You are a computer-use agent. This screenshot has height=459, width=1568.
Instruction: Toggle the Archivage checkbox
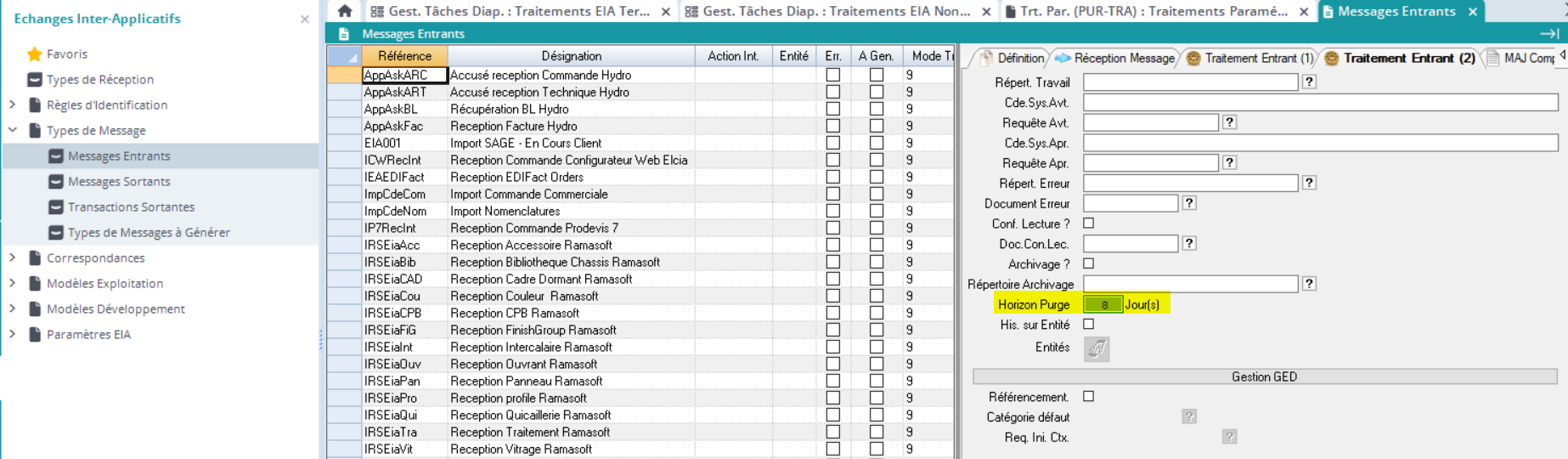(1089, 263)
